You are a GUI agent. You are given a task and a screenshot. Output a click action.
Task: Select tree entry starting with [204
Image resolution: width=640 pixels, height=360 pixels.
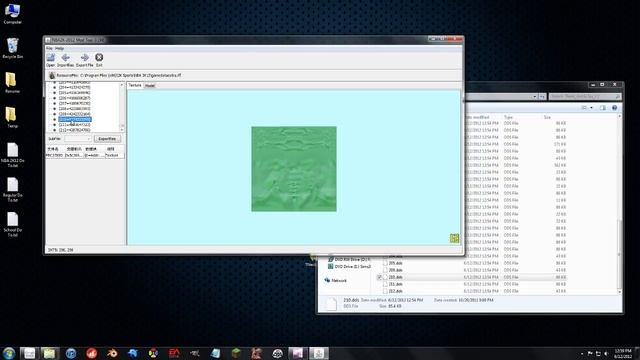click(x=74, y=87)
